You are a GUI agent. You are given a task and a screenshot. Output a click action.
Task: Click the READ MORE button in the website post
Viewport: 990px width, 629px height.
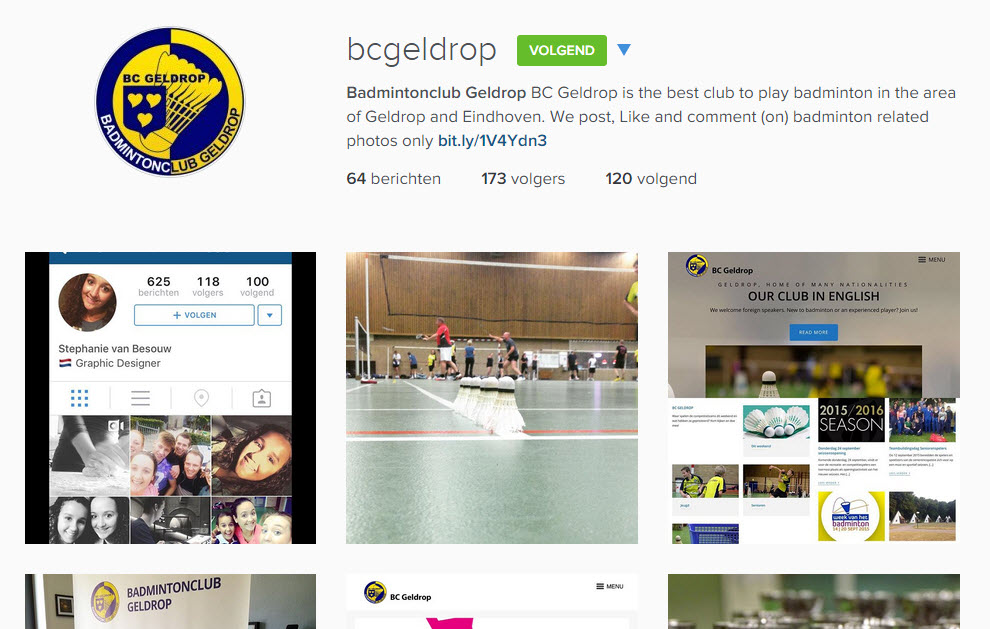[814, 332]
